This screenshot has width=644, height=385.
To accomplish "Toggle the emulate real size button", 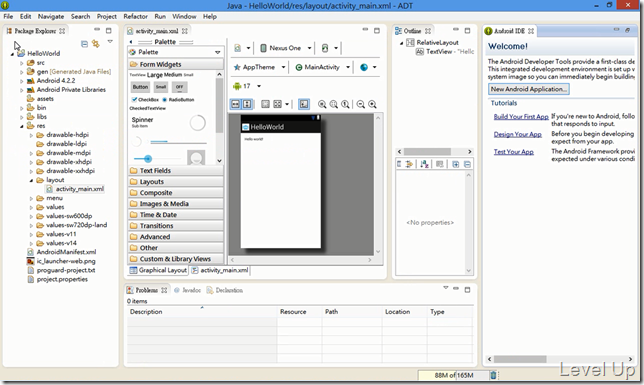I will point(304,104).
